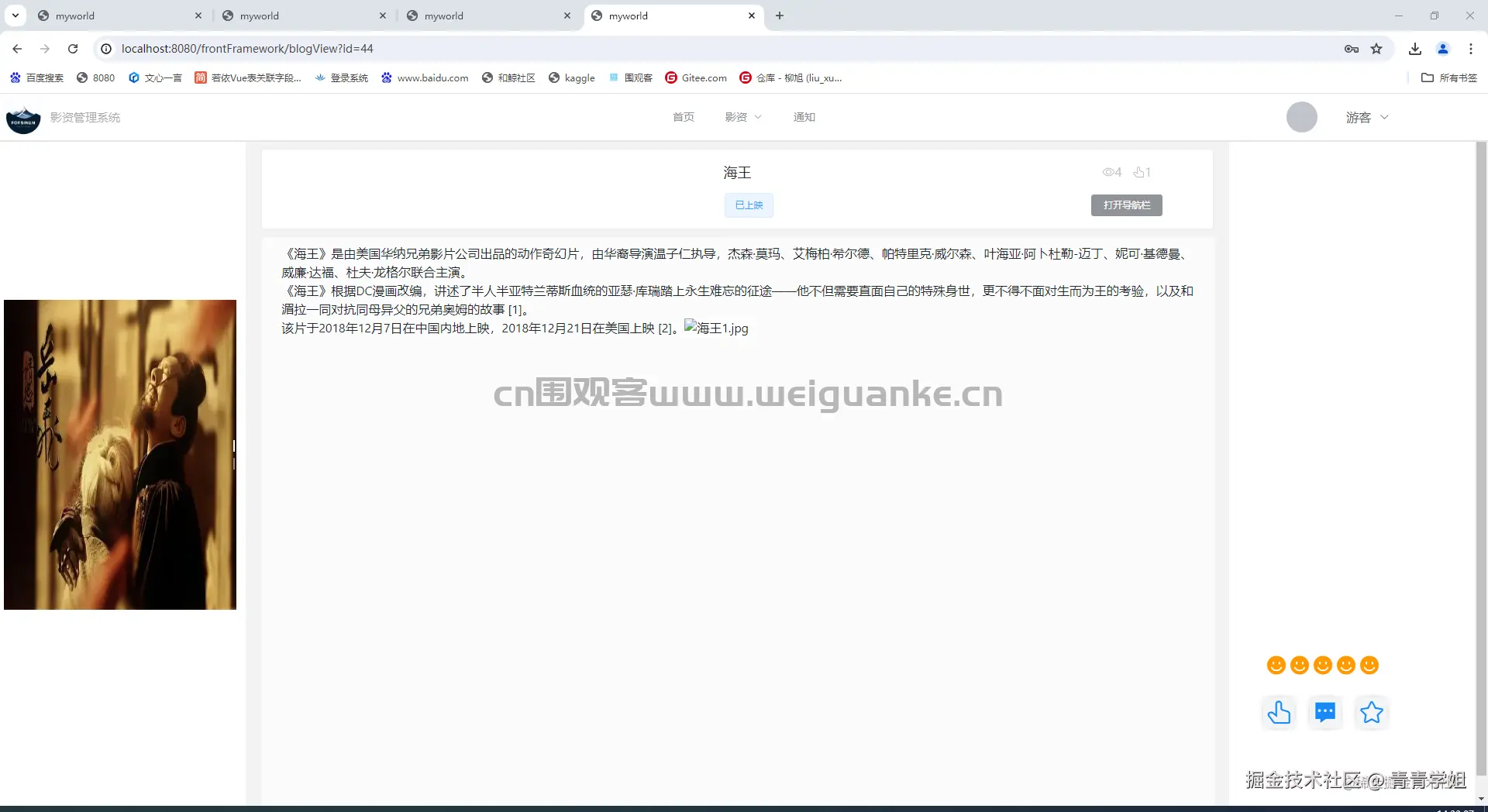
Task: Open the Gitee.com bookmark
Action: (x=695, y=77)
